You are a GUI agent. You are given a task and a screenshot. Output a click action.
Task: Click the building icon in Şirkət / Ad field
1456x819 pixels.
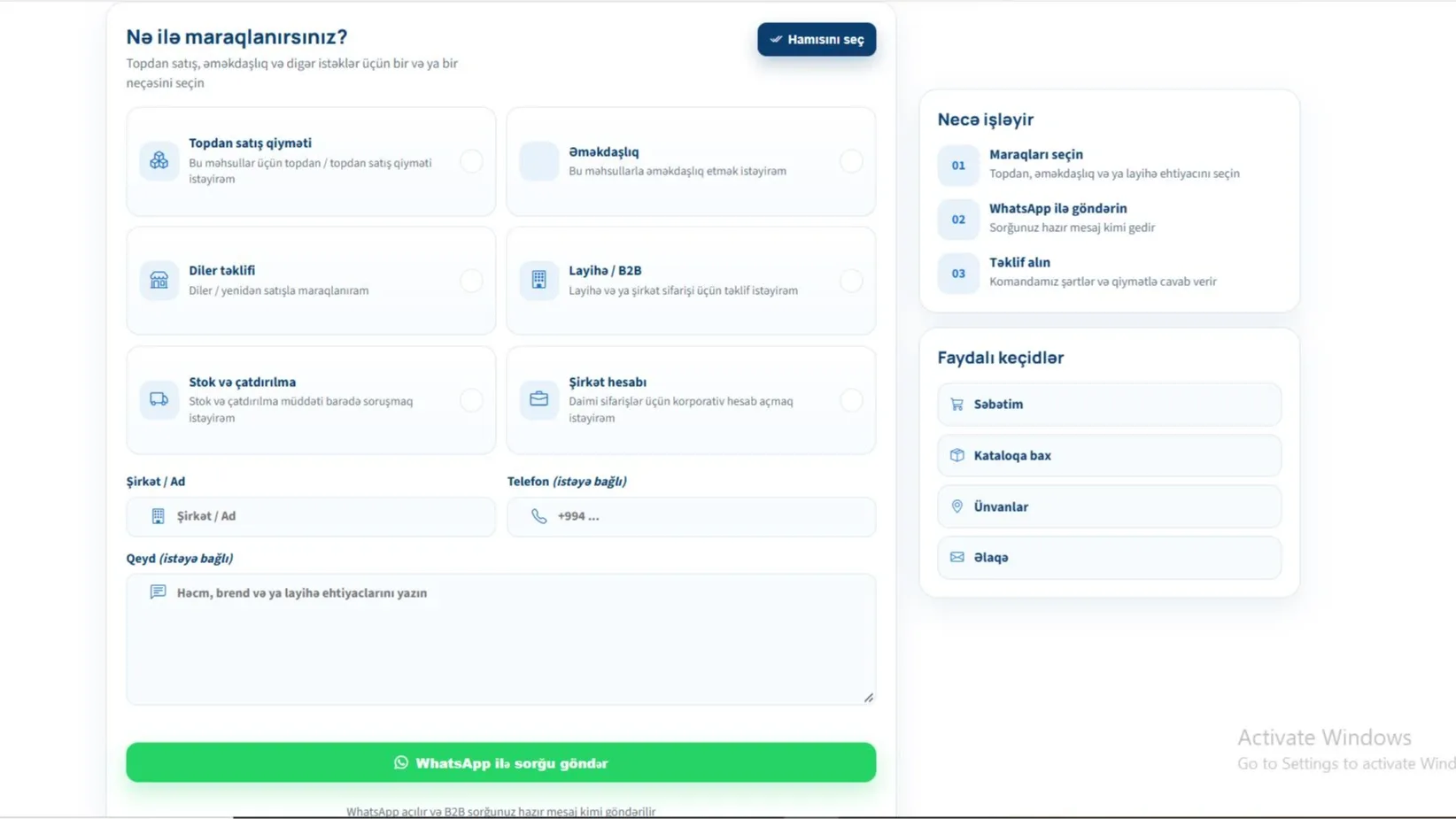tap(158, 516)
